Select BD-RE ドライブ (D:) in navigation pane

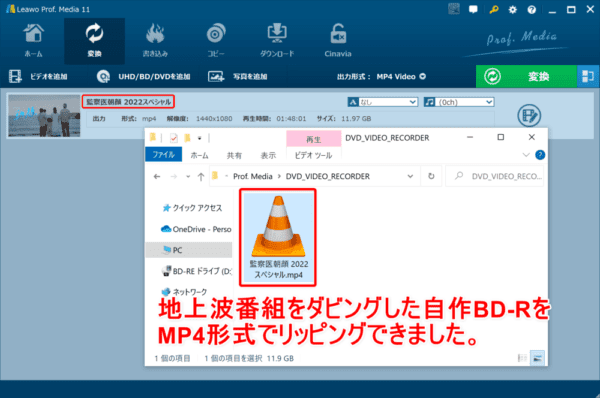click(197, 271)
